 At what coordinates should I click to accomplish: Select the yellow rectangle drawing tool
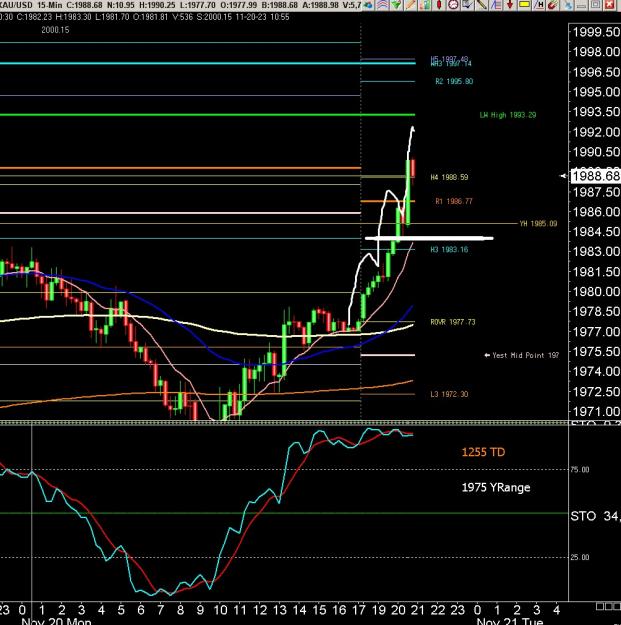(x=524, y=5)
